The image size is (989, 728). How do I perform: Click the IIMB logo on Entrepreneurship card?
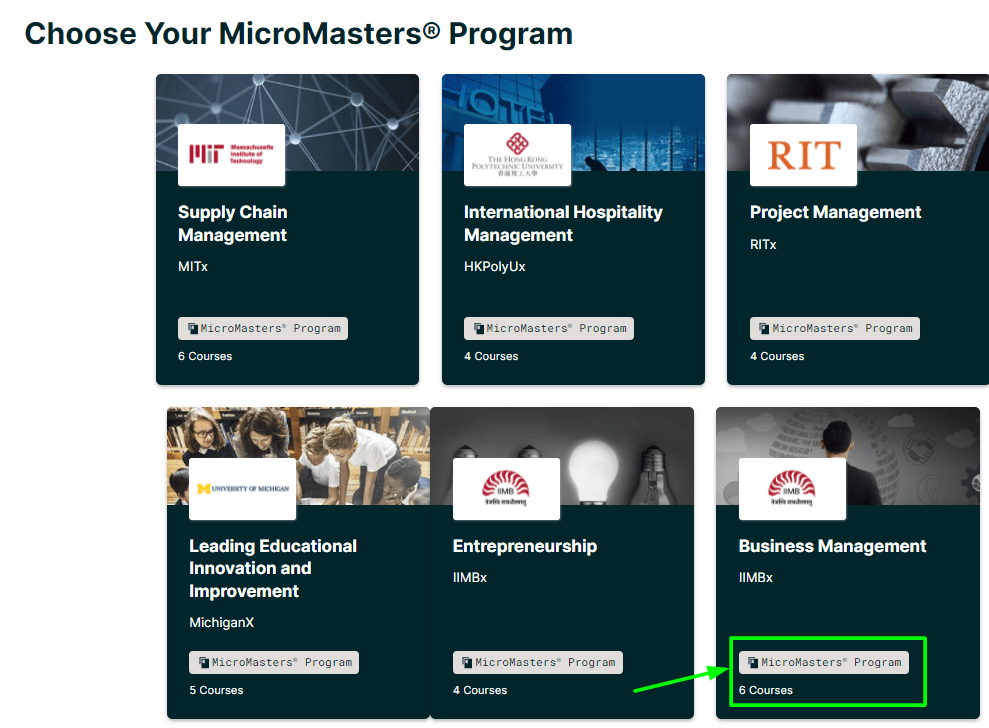point(506,489)
